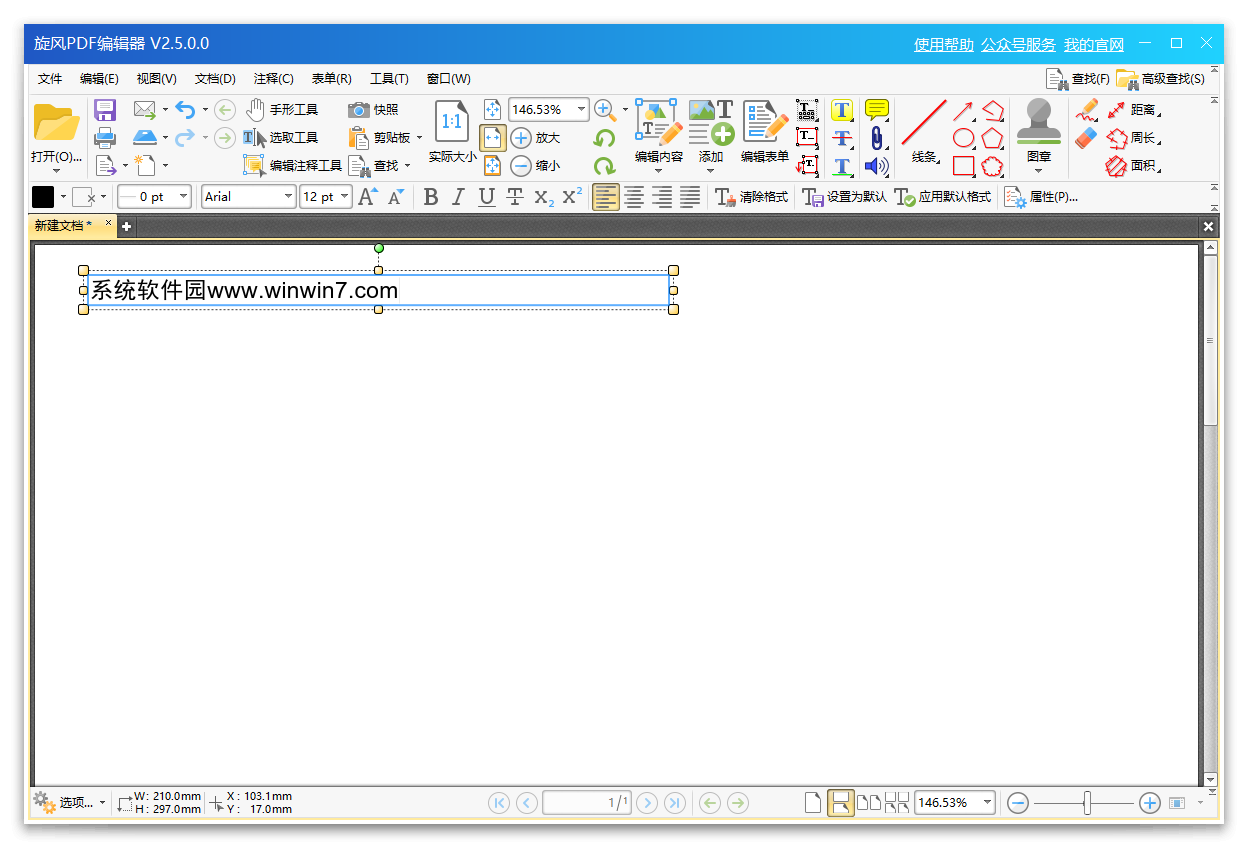Click the yellow sticky note comment icon
This screenshot has height=848, width=1248.
tap(876, 109)
